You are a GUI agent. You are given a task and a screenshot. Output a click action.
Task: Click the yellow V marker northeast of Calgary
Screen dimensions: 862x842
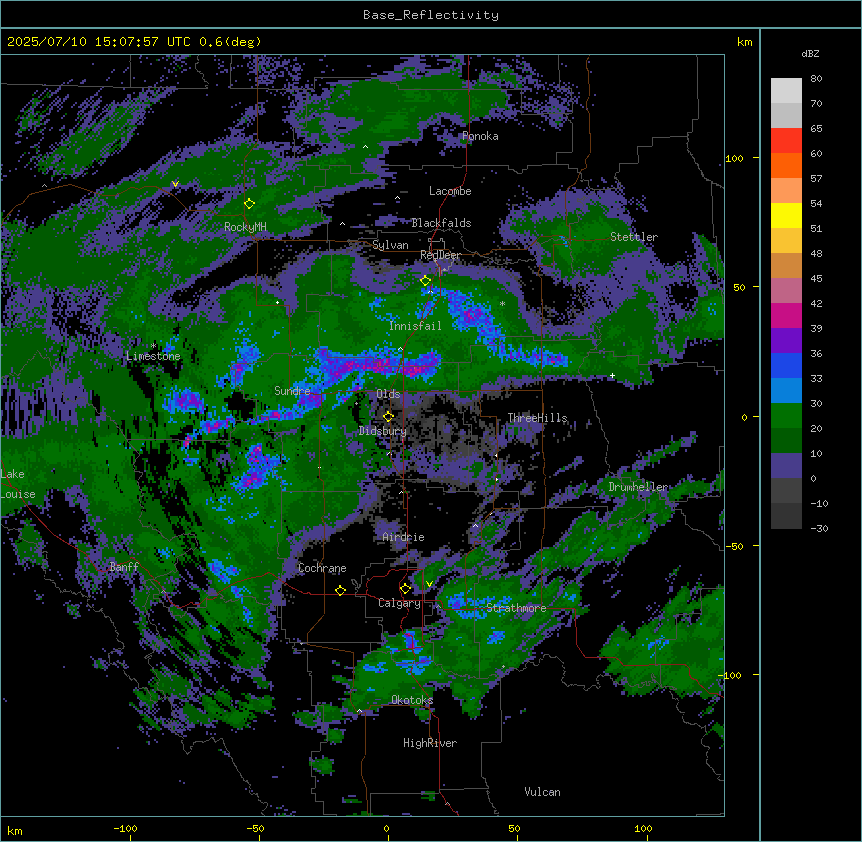429,584
